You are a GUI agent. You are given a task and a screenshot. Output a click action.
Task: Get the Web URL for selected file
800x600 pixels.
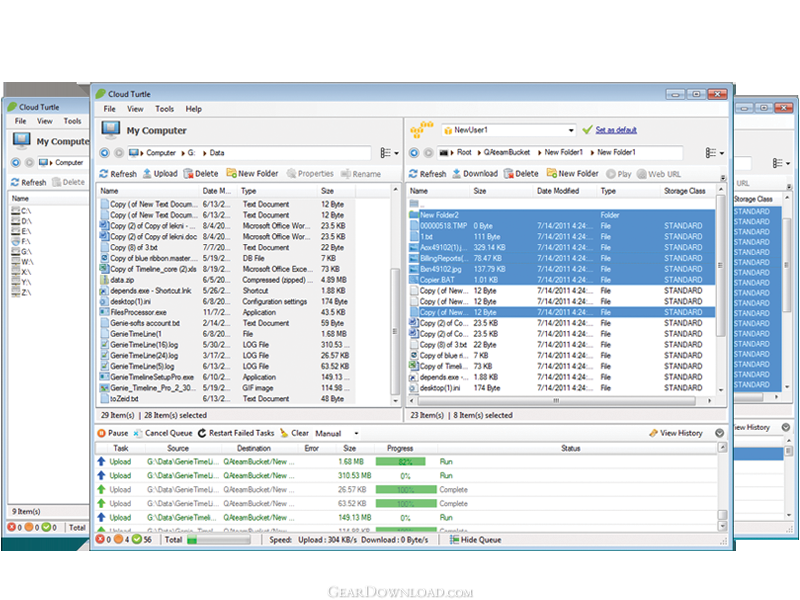point(659,174)
